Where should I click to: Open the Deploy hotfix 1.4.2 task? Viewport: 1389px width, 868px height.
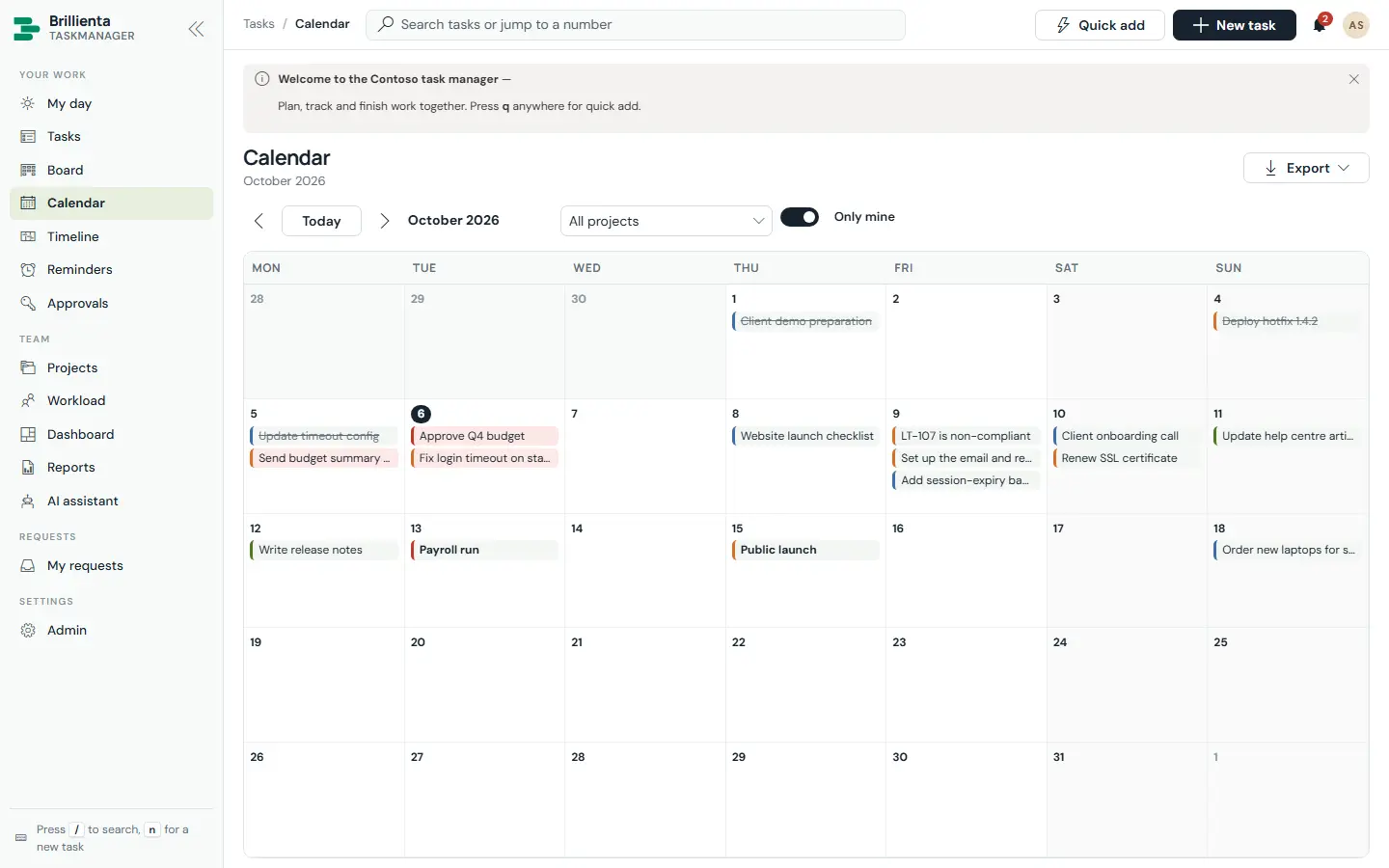pos(1288,321)
